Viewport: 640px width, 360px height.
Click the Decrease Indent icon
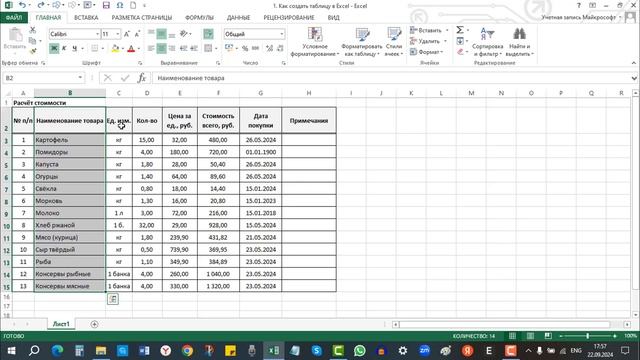point(184,49)
